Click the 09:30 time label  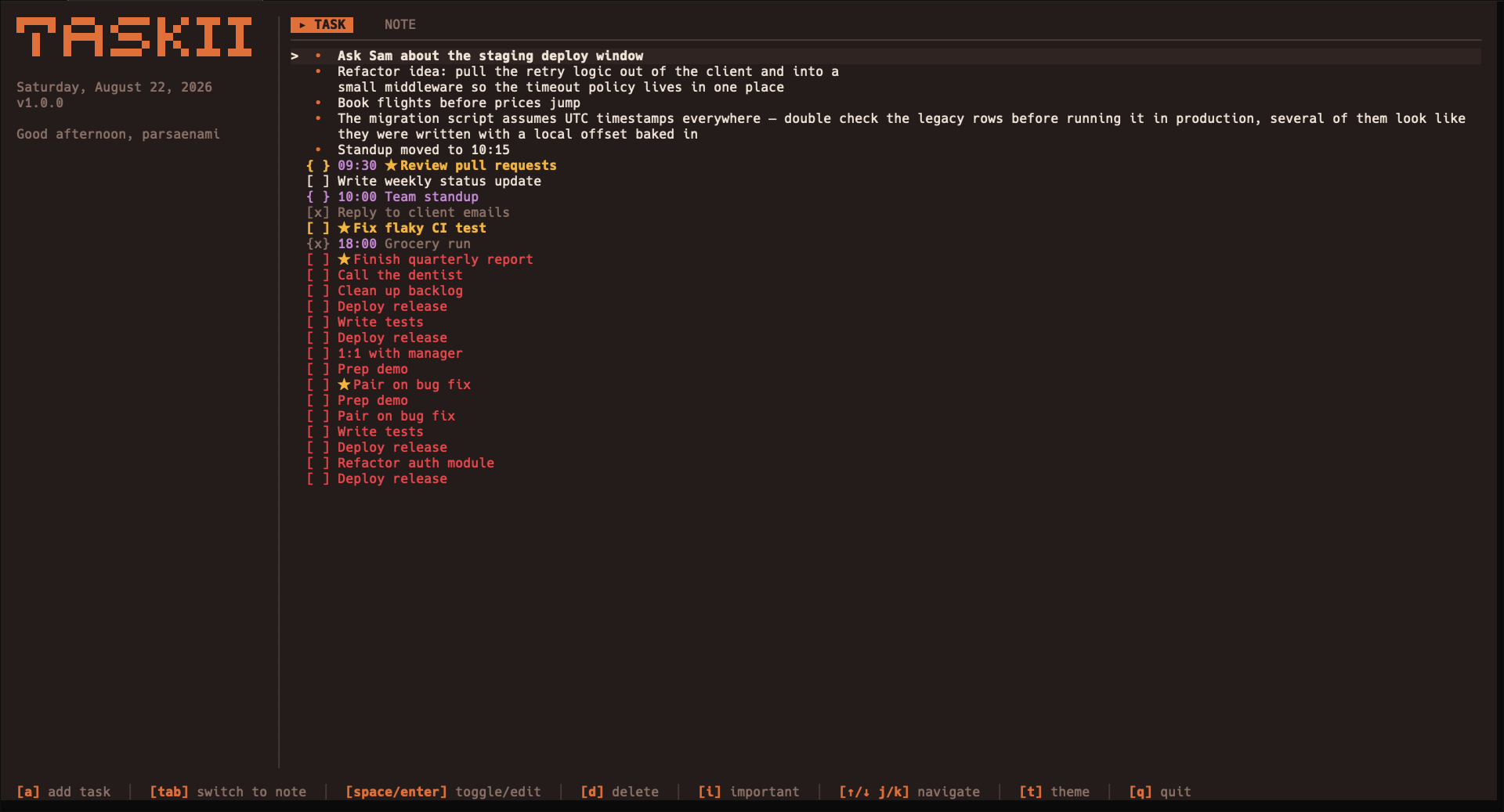click(357, 165)
